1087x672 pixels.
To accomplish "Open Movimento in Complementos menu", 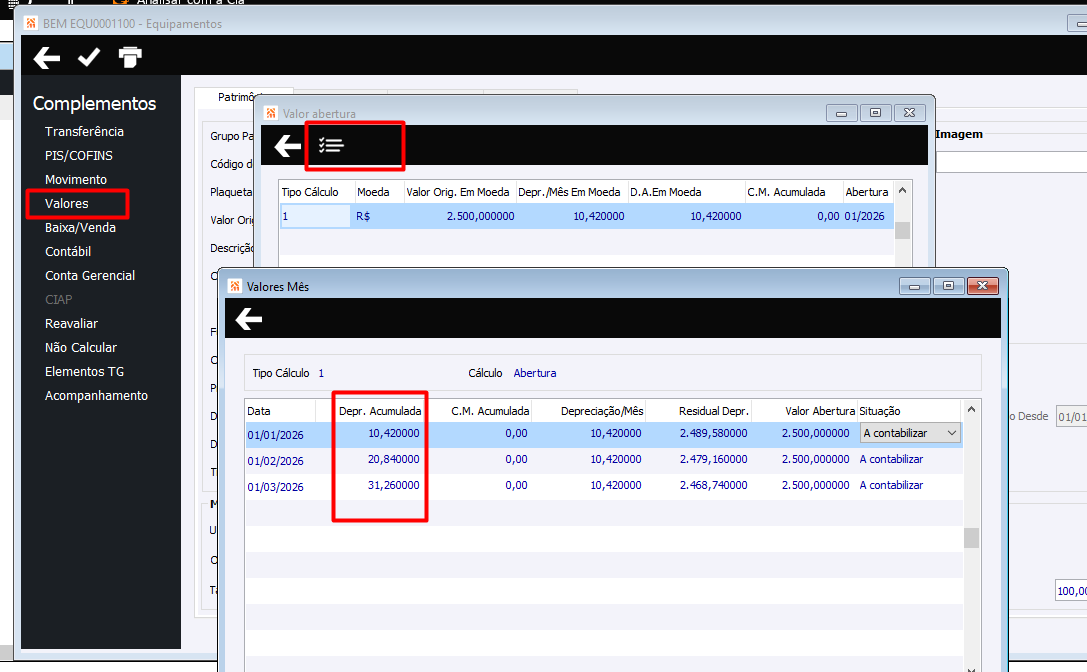I will coord(76,180).
